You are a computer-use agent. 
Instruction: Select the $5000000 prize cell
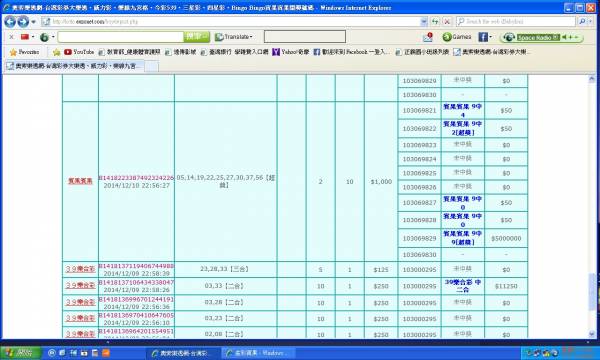coord(506,238)
